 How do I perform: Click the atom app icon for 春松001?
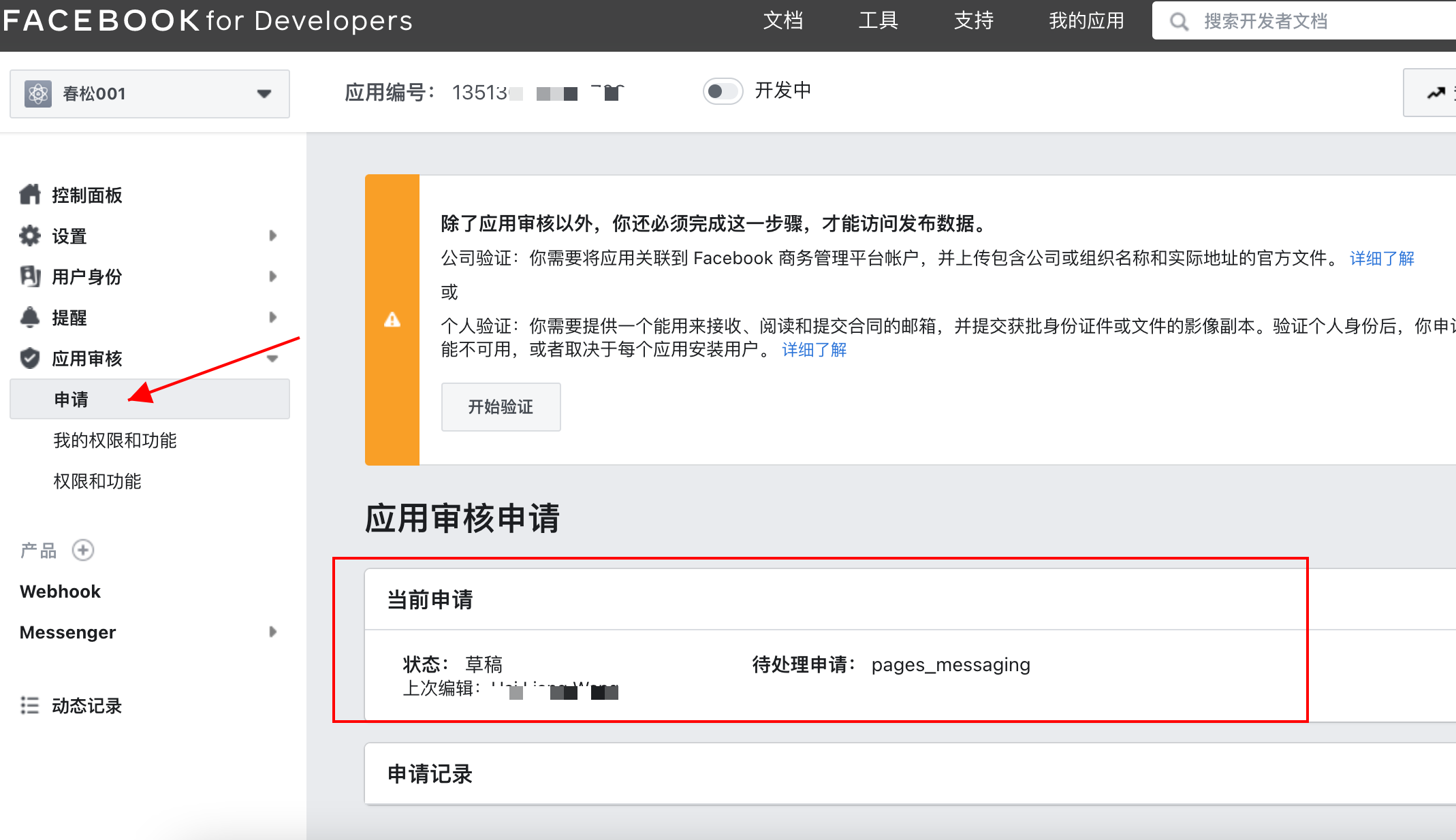click(x=38, y=93)
